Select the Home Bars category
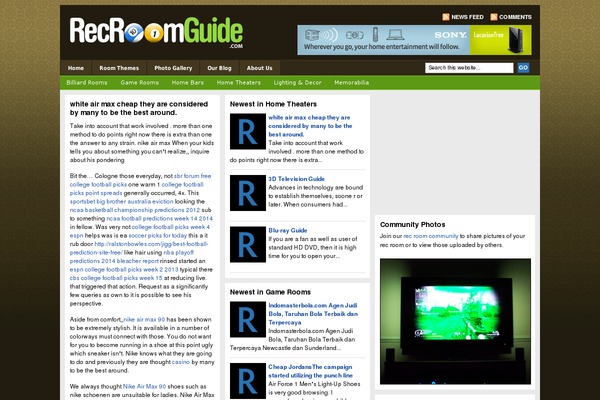 click(188, 82)
